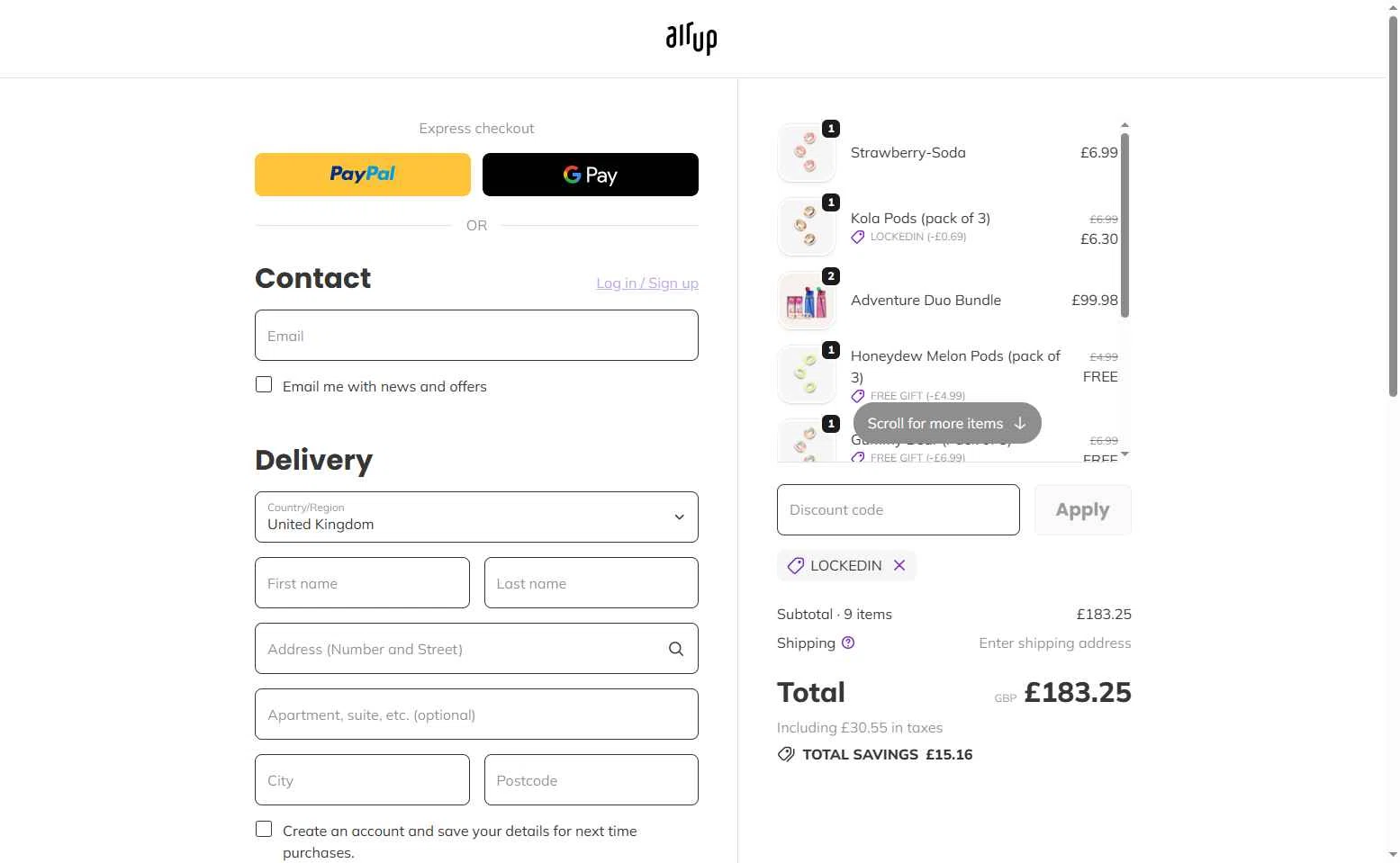Click the total savings tag icon

pyautogui.click(x=786, y=754)
